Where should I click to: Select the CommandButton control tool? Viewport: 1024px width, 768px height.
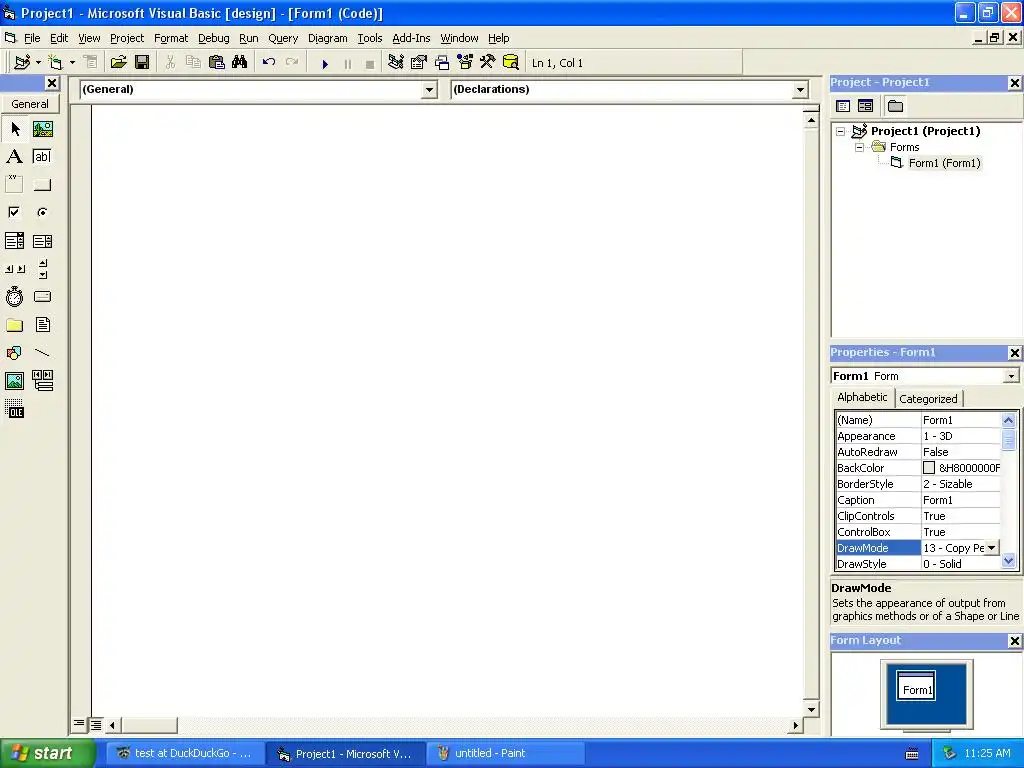click(x=43, y=185)
